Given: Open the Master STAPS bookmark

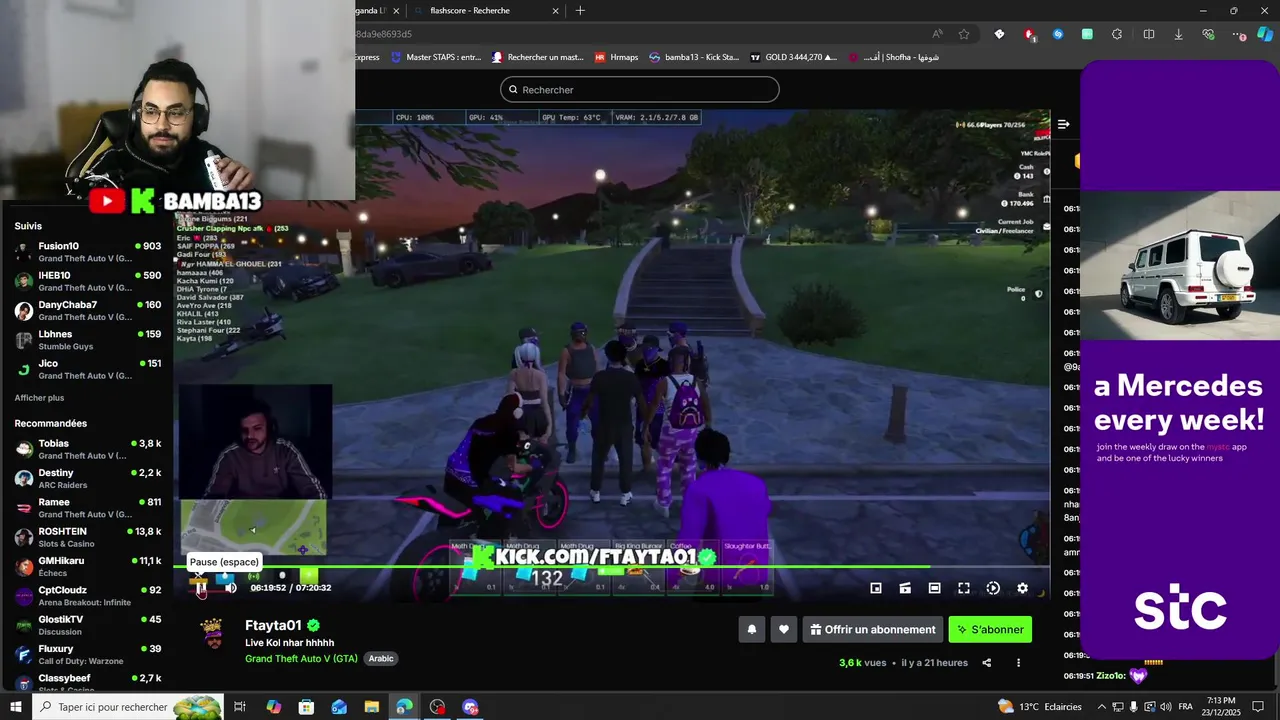Looking at the screenshot, I should (x=435, y=57).
